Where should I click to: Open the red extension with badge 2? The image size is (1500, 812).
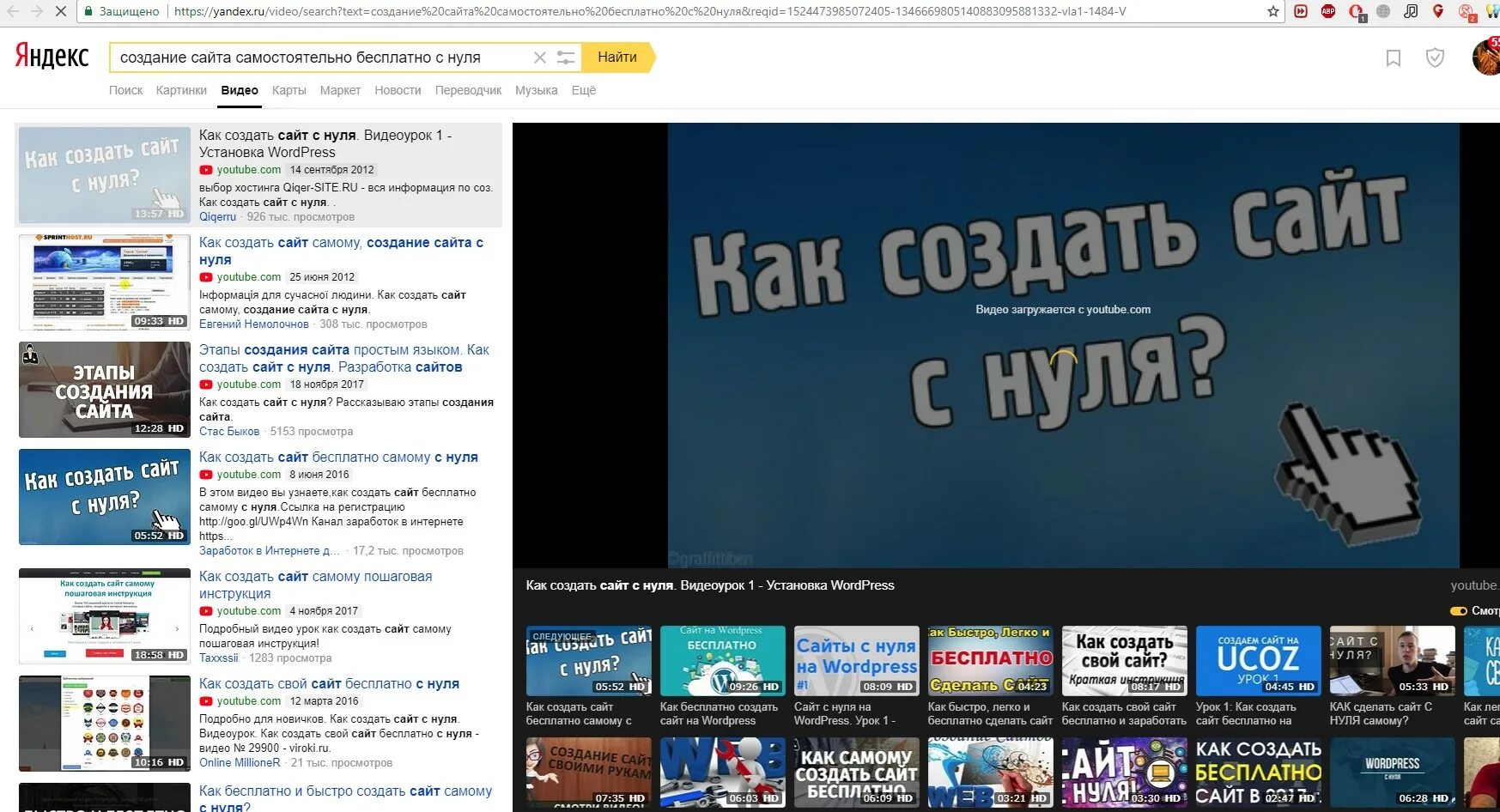point(1467,12)
